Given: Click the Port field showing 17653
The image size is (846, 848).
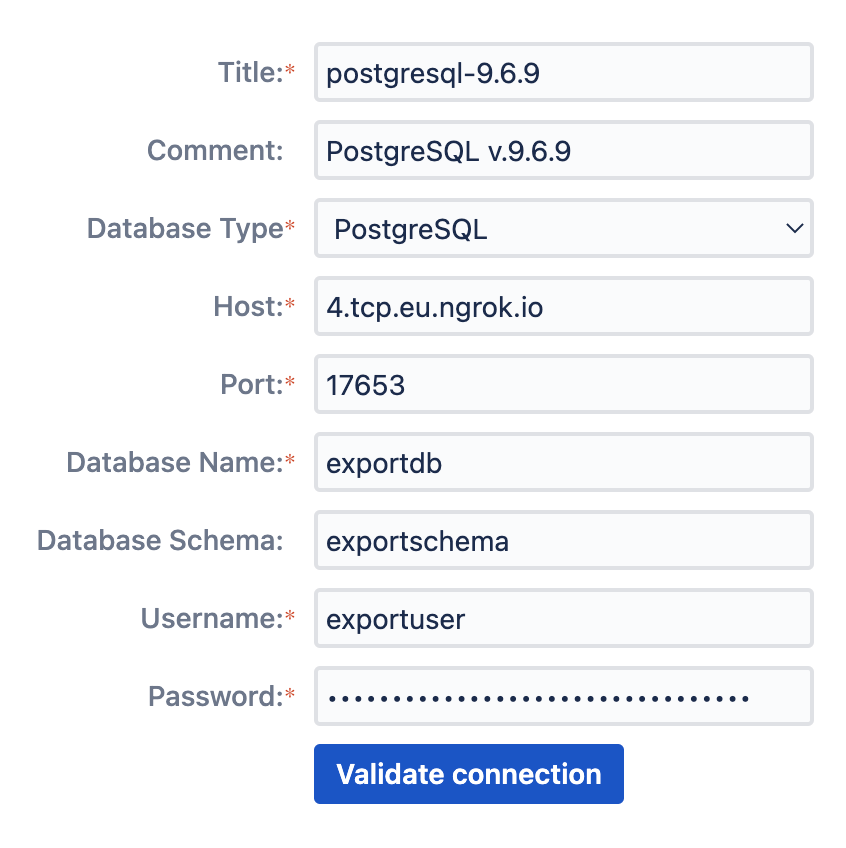Looking at the screenshot, I should [x=563, y=385].
